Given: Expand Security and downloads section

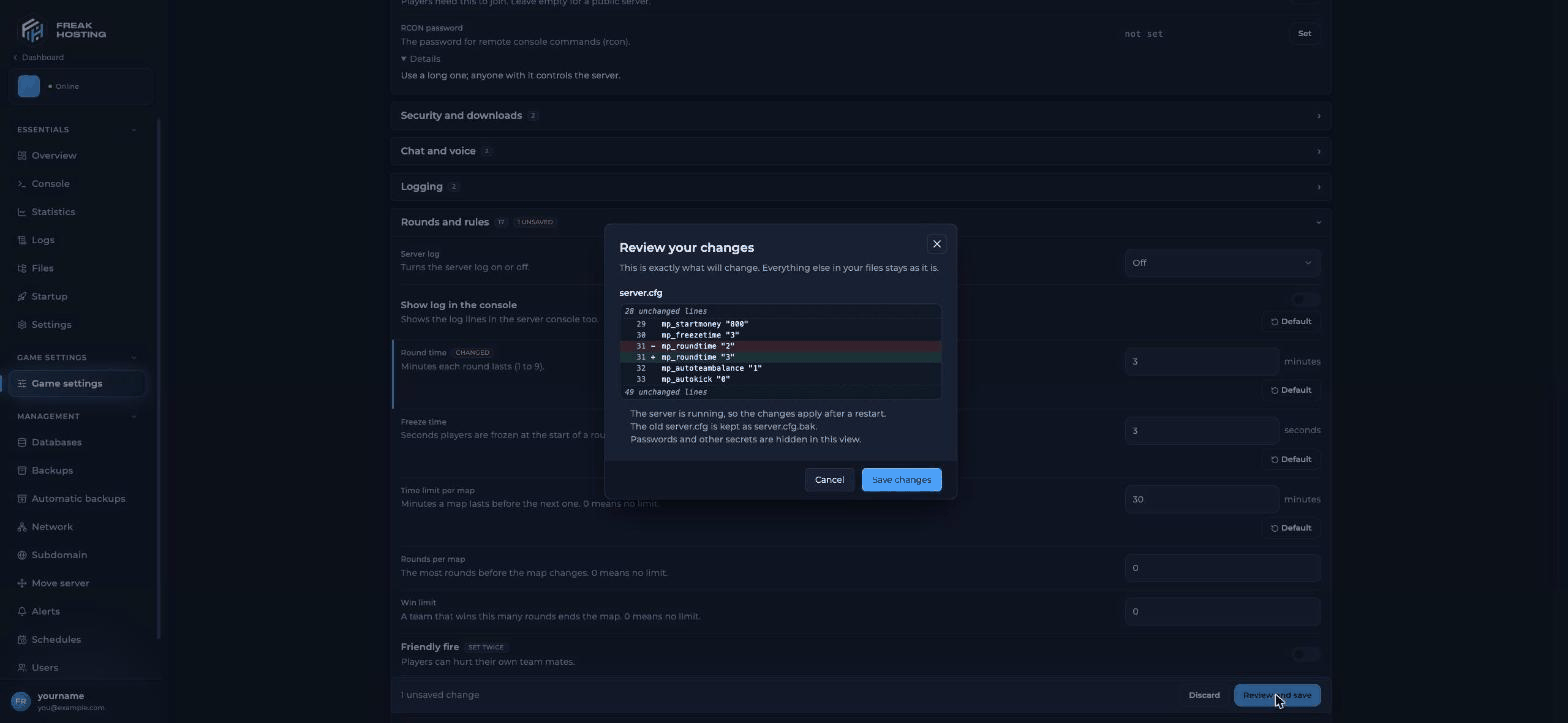Looking at the screenshot, I should (861, 116).
